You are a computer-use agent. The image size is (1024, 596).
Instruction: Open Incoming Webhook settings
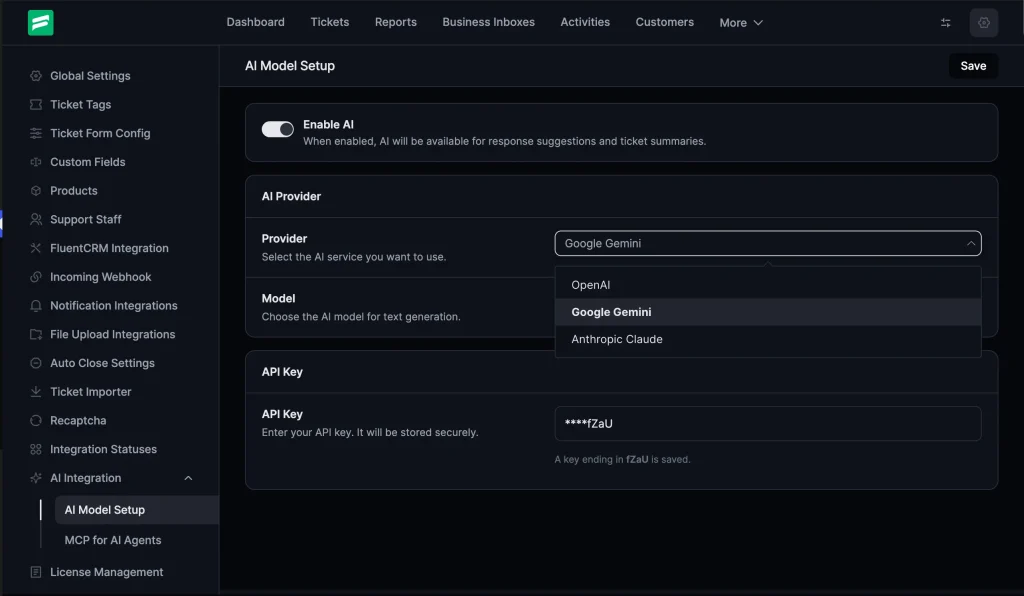(101, 277)
